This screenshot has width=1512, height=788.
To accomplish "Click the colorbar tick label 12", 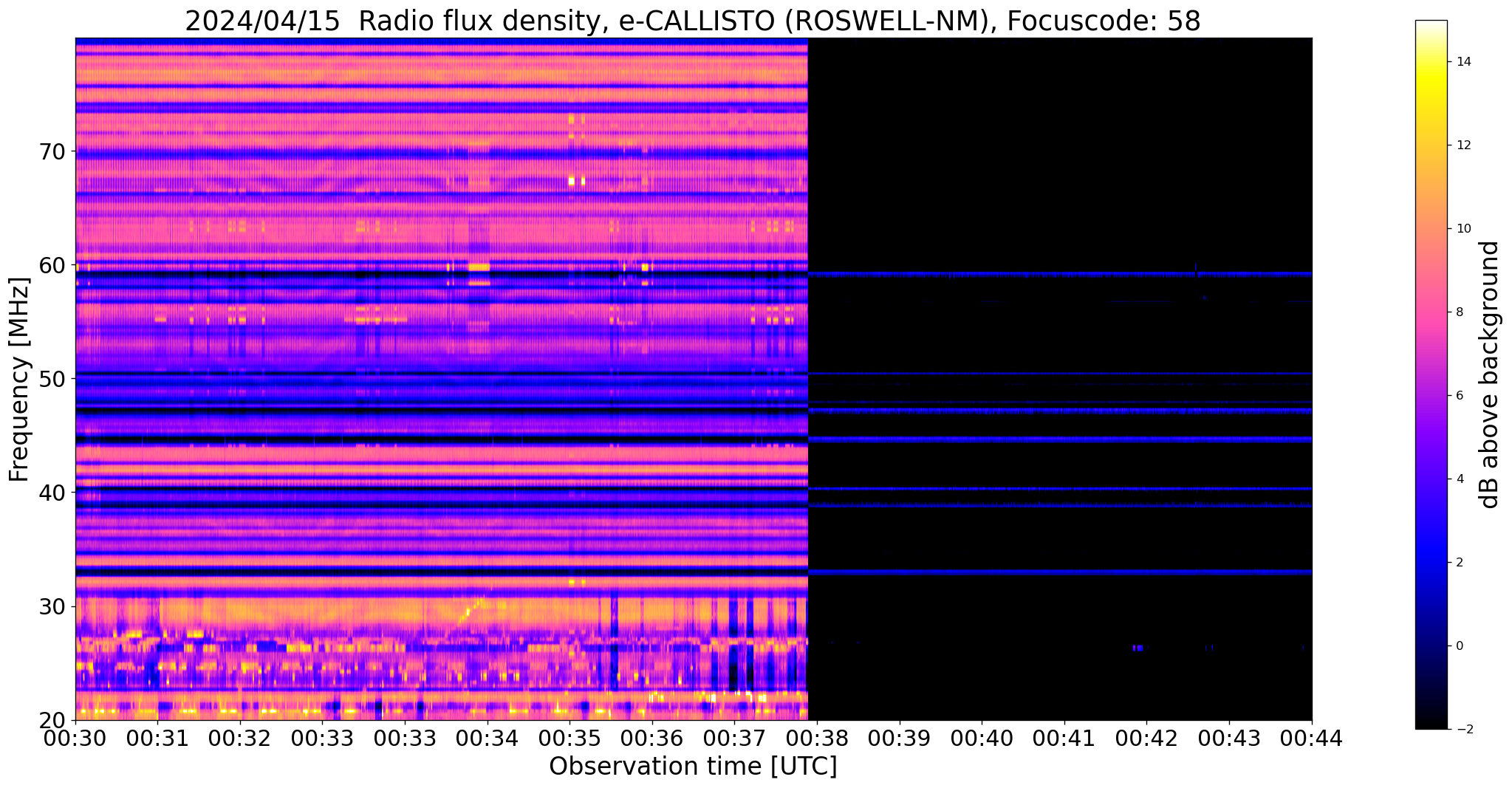I will 1463,145.
